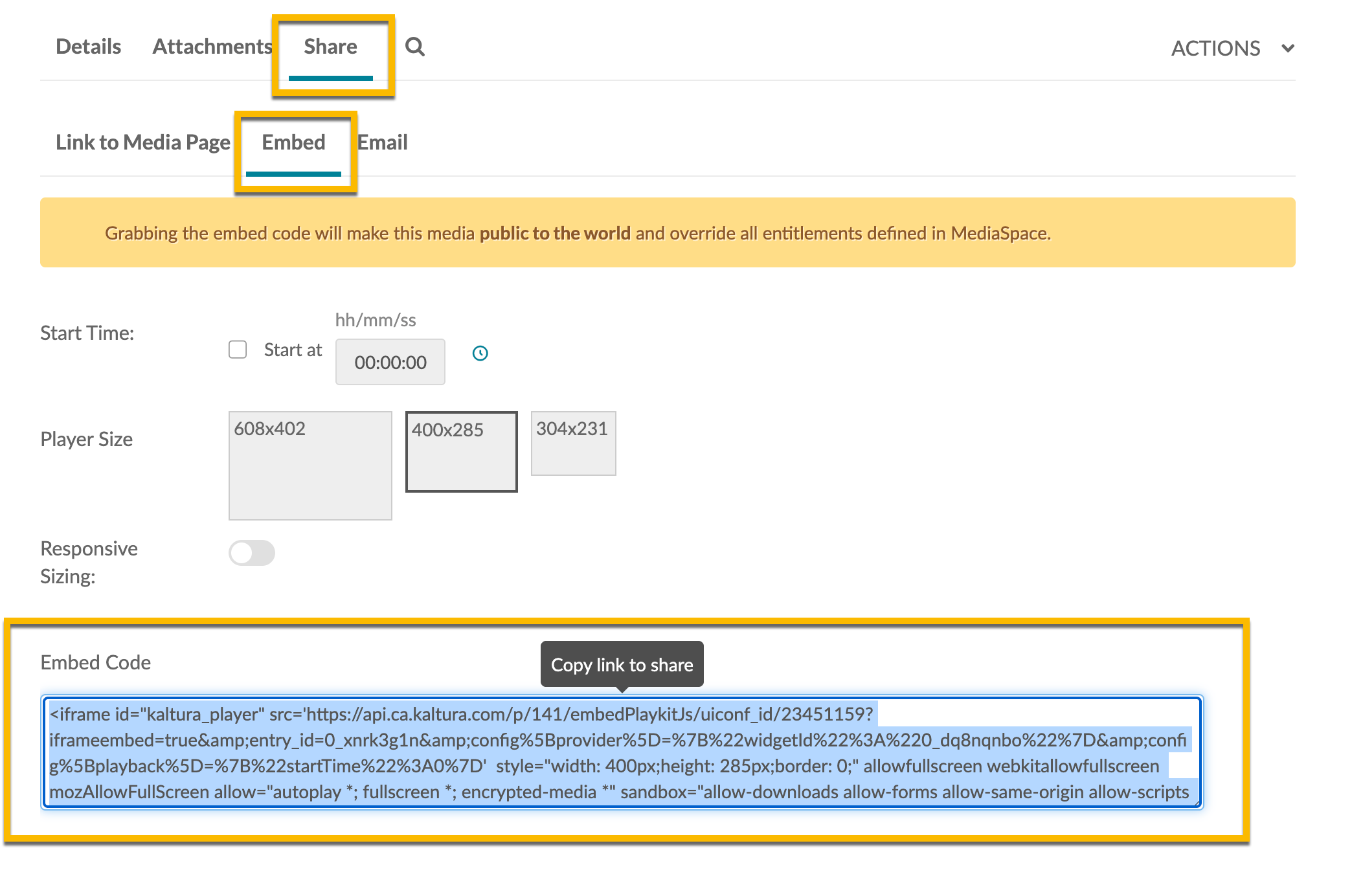Viewport: 1352px width, 896px height.
Task: Click the ACTIONS chevron arrow
Action: (x=1287, y=48)
